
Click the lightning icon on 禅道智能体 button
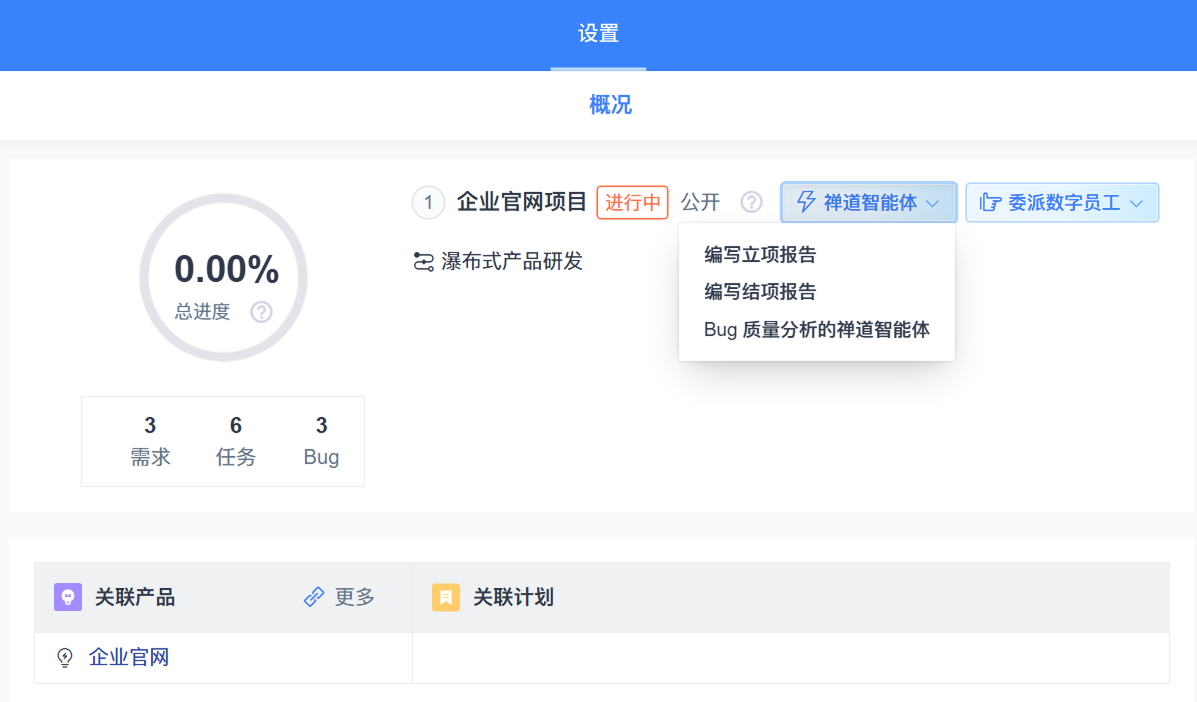pyautogui.click(x=806, y=202)
